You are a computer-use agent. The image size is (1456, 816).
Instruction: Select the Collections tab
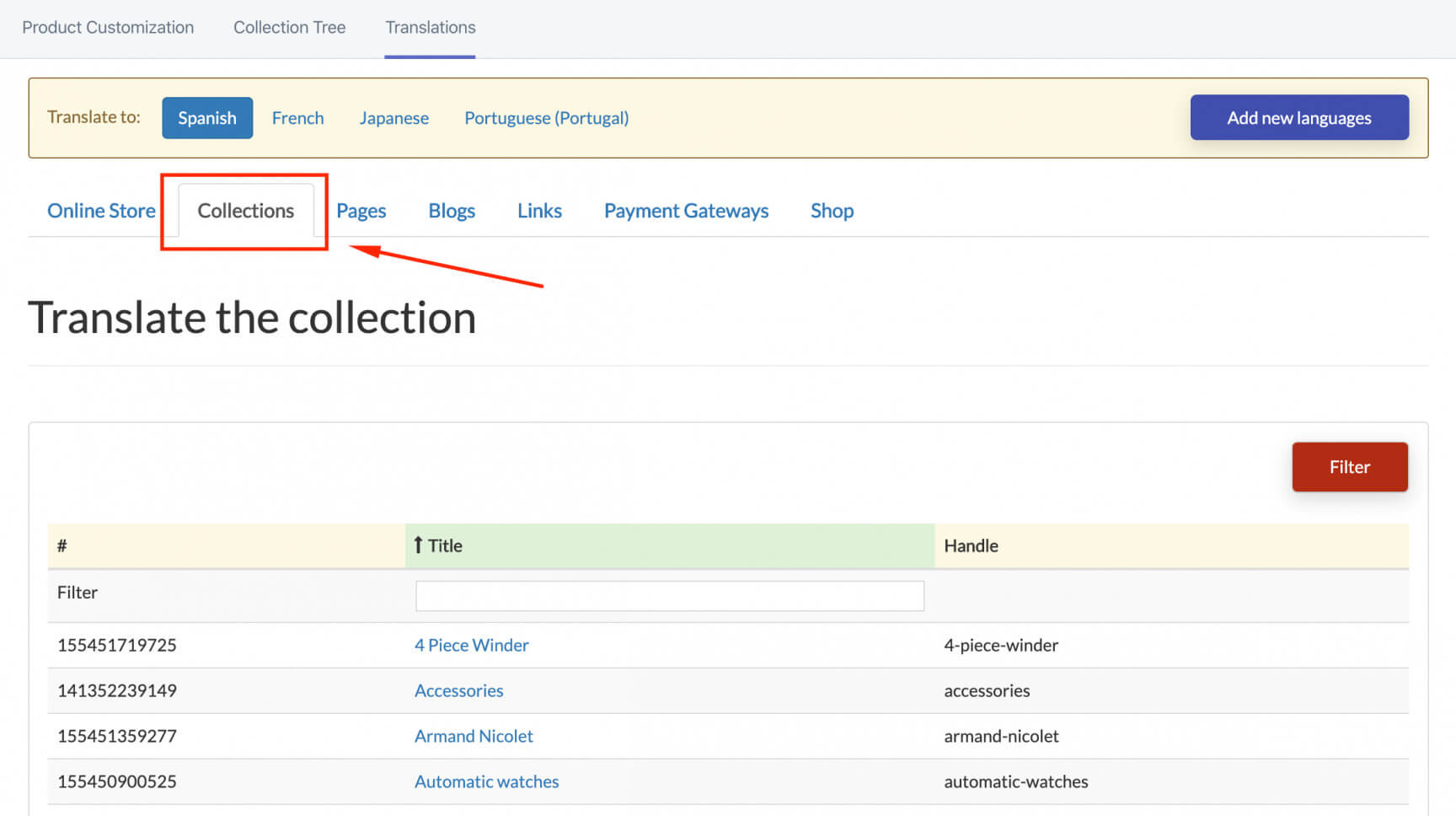[245, 211]
